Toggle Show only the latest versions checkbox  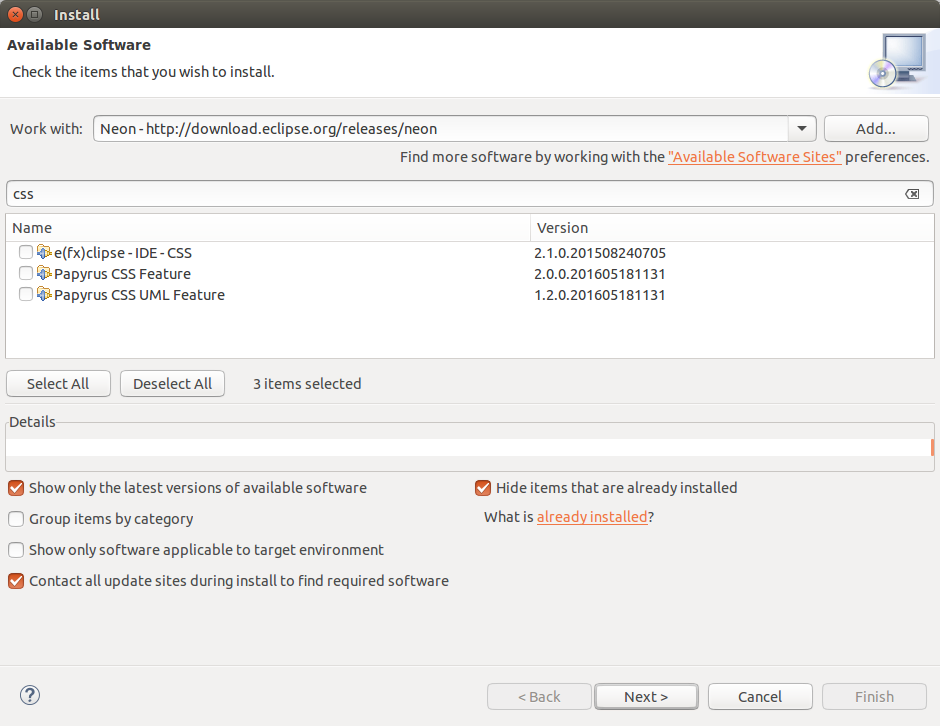[x=16, y=488]
